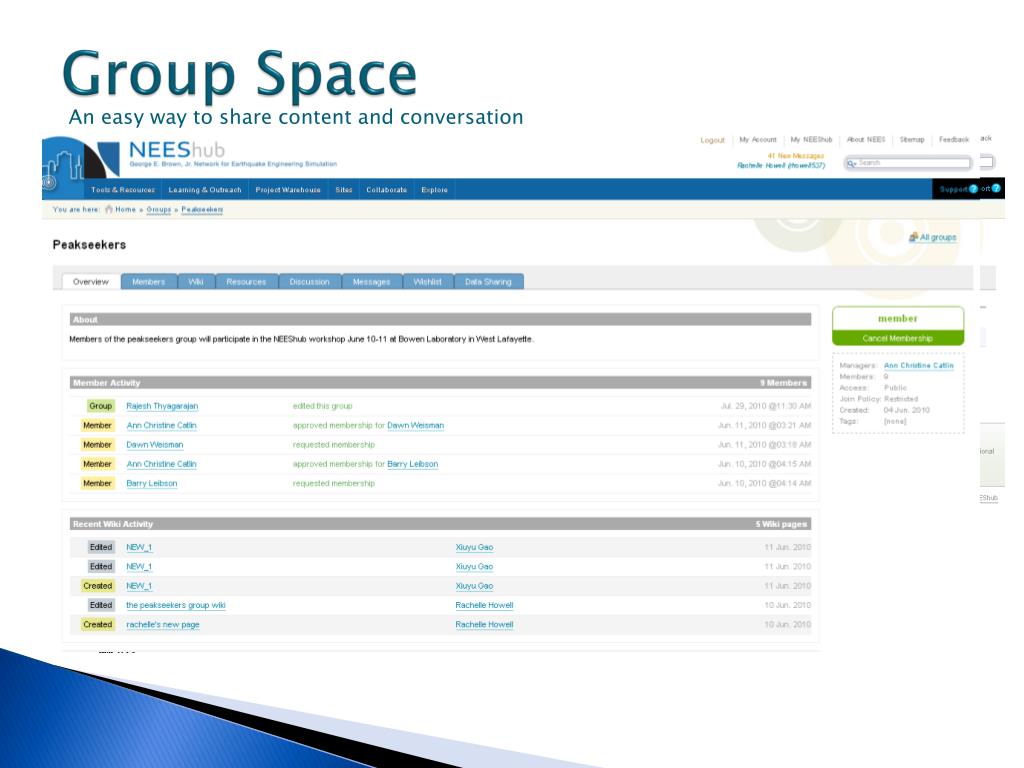The width and height of the screenshot is (1024, 768).
Task: Open Rachelle Howell in rachelle's new page row
Action: 485,625
